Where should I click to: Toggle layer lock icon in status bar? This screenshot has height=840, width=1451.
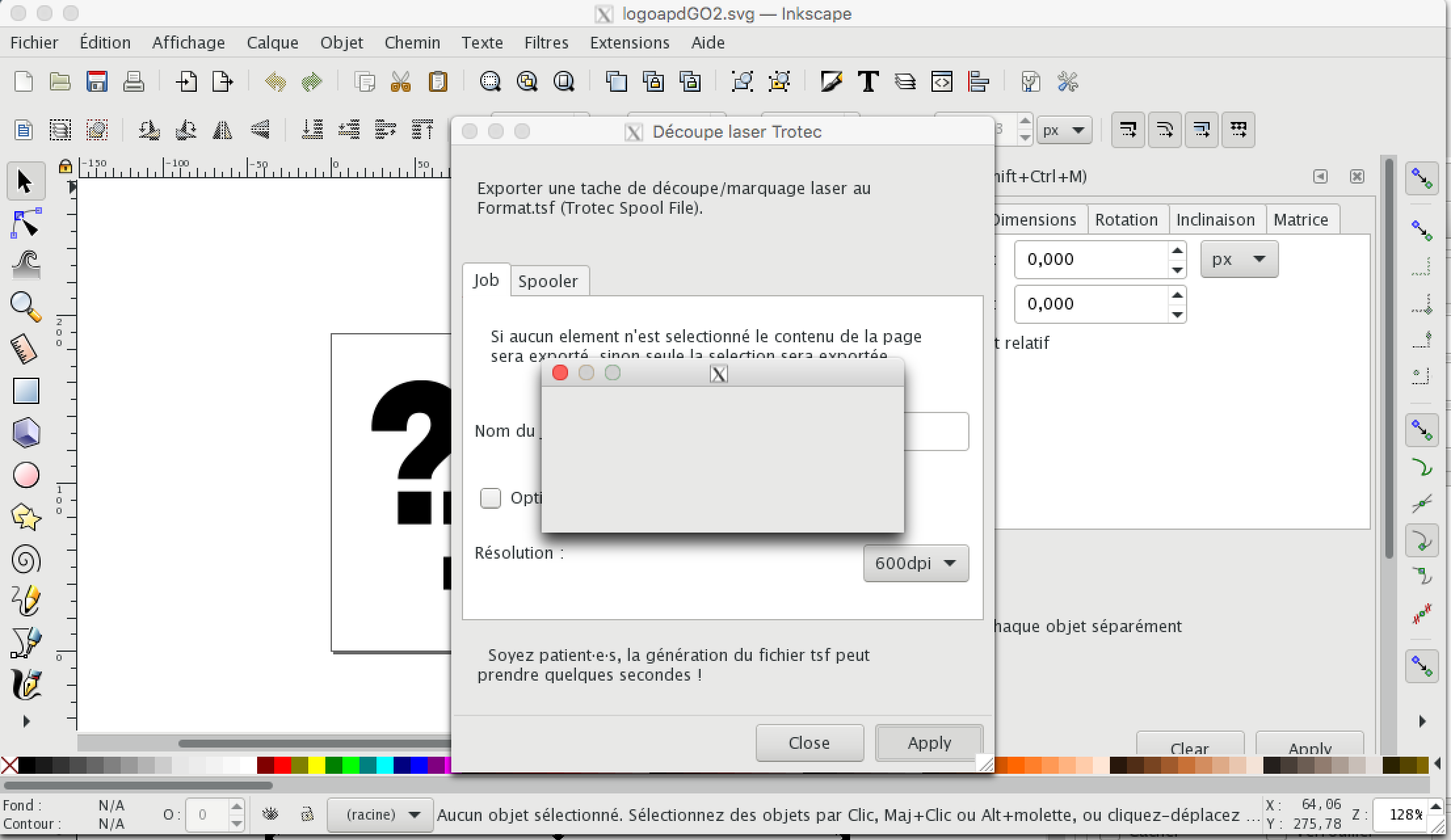(x=307, y=814)
